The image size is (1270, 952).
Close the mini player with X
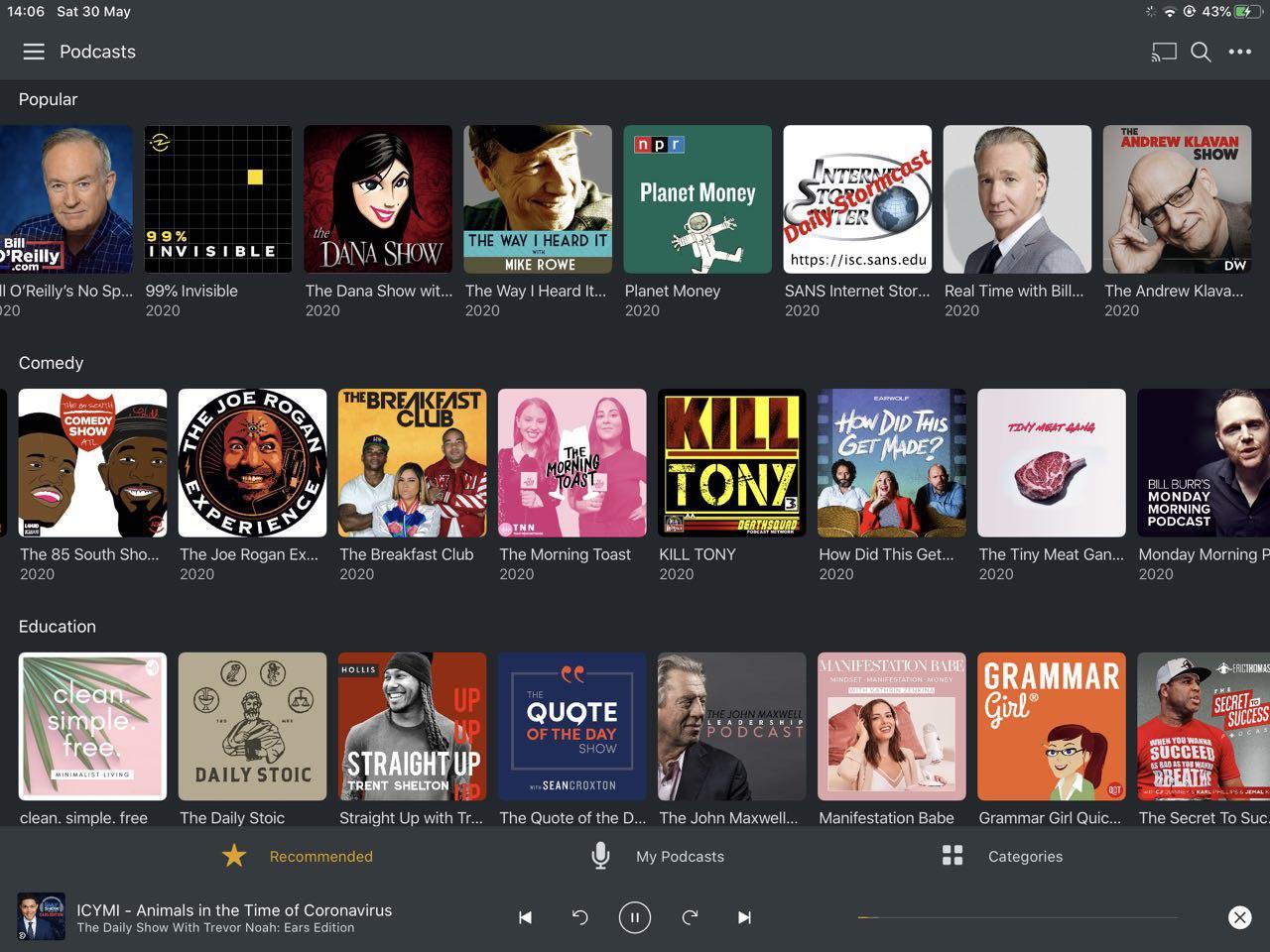[1239, 917]
